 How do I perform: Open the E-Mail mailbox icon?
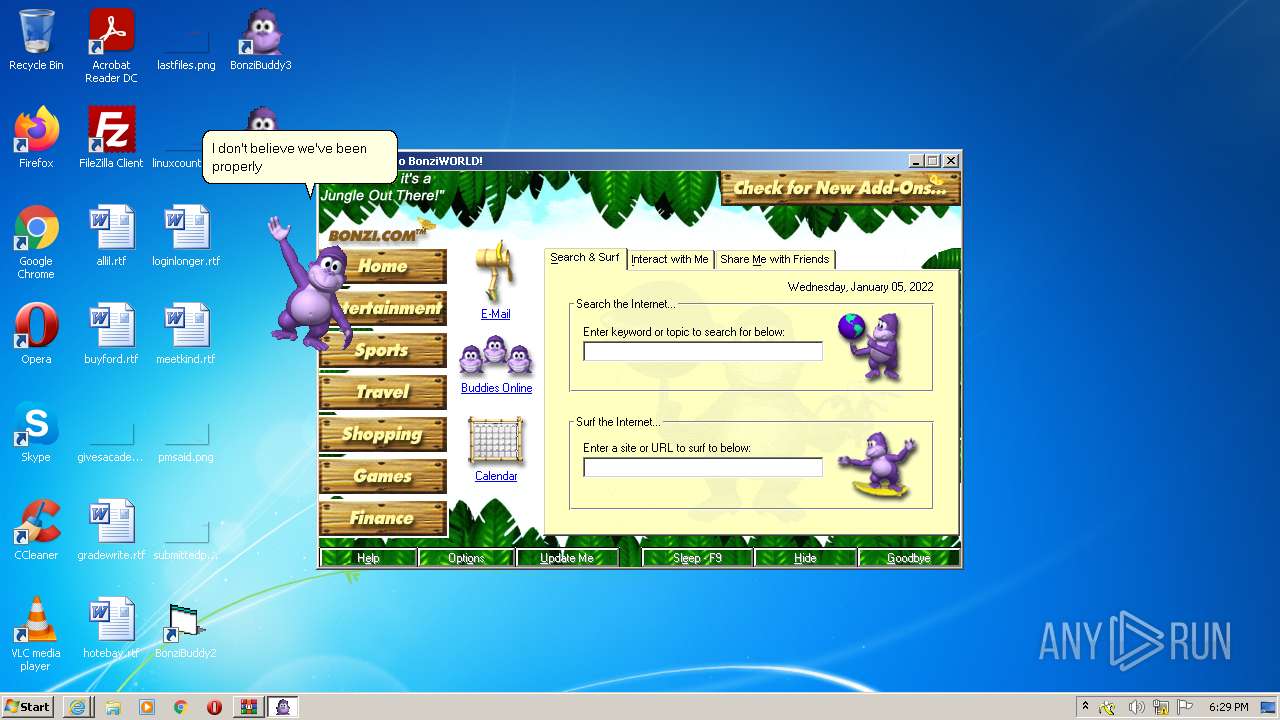click(496, 272)
